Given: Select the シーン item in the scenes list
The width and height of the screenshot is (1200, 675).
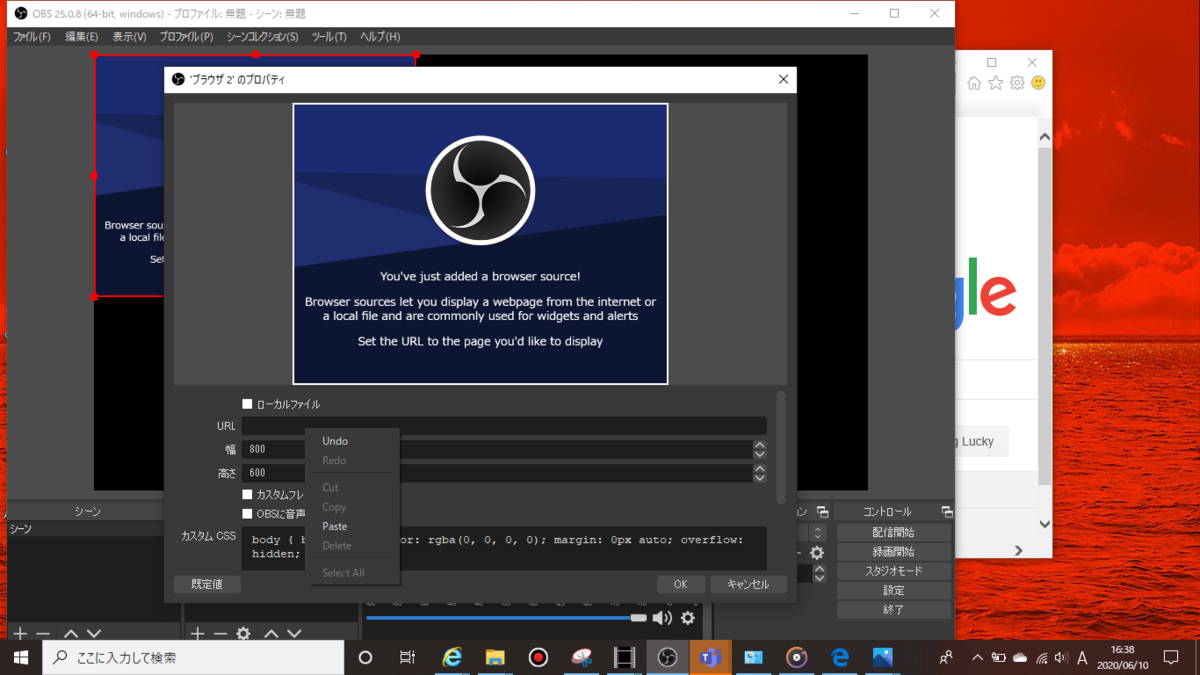Looking at the screenshot, I should tap(84, 529).
